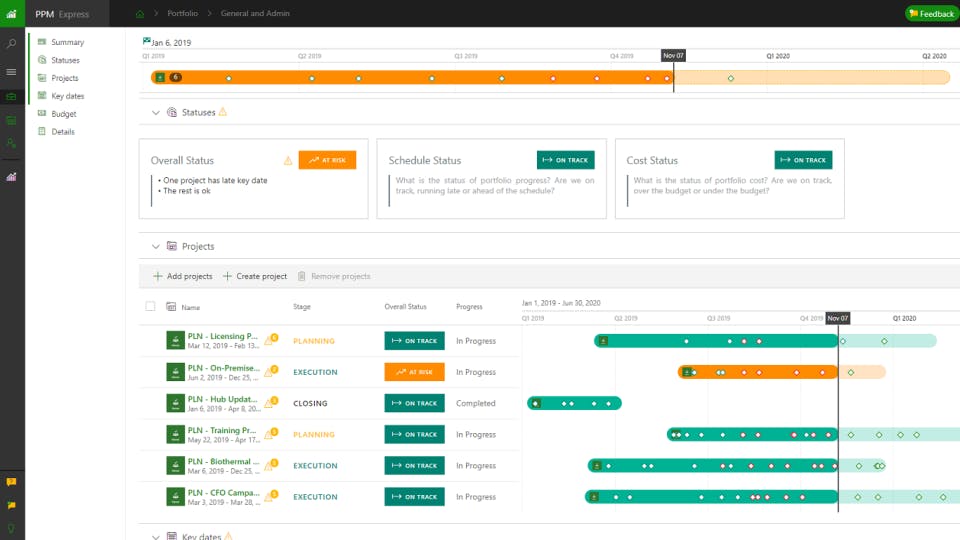Collapse the Projects section
Screen dimensions: 960x540
coord(156,247)
